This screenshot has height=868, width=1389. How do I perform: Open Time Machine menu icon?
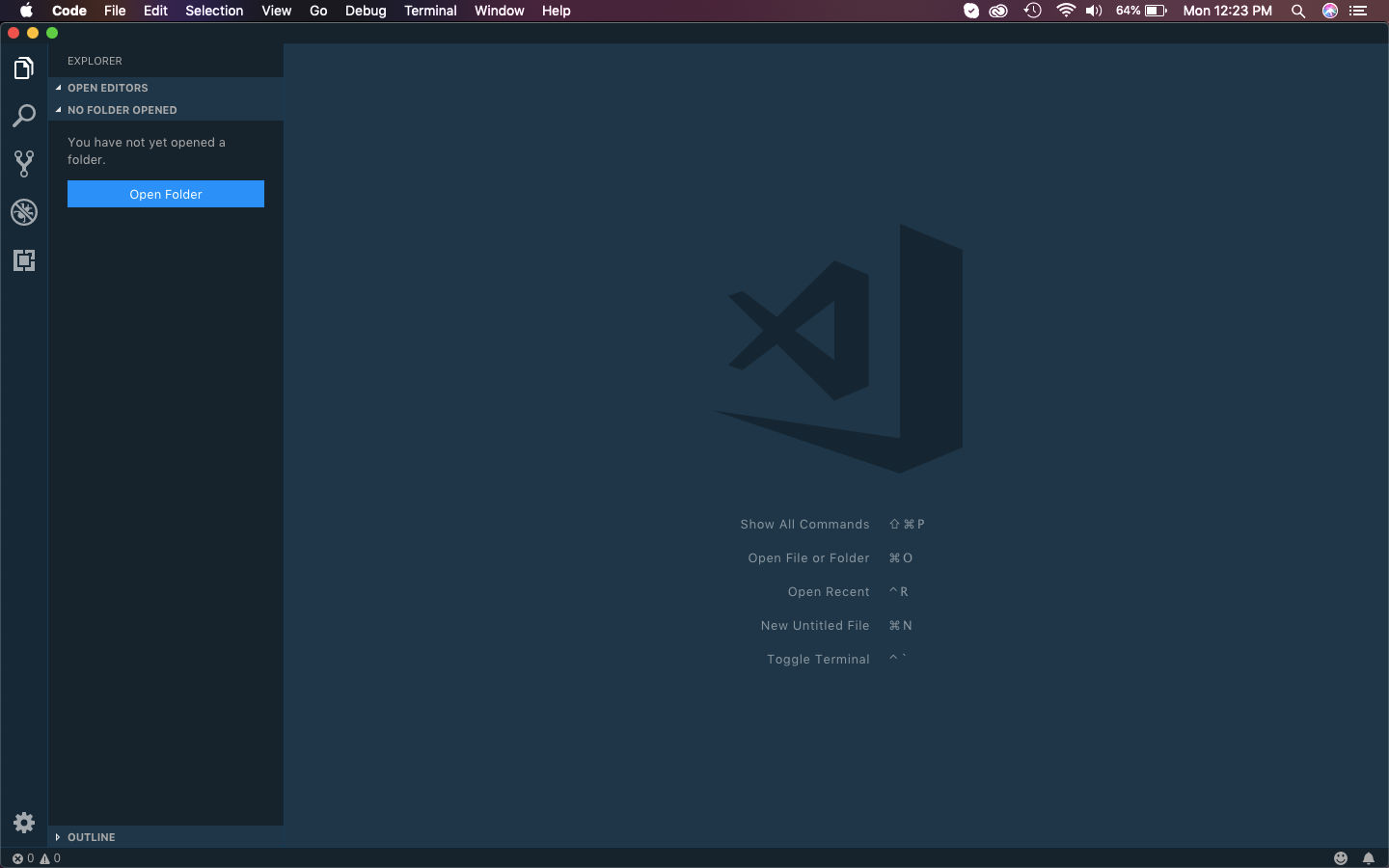click(x=1033, y=11)
